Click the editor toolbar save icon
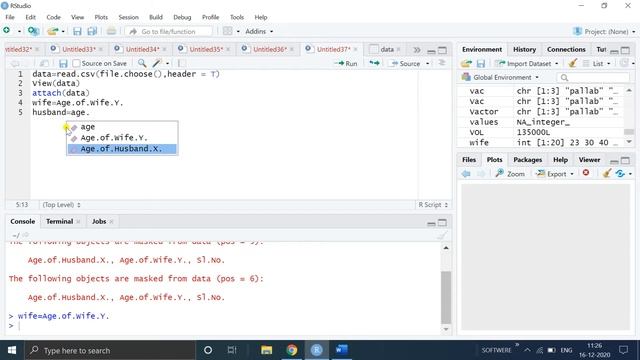The image size is (640, 360). pyautogui.click(x=63, y=64)
